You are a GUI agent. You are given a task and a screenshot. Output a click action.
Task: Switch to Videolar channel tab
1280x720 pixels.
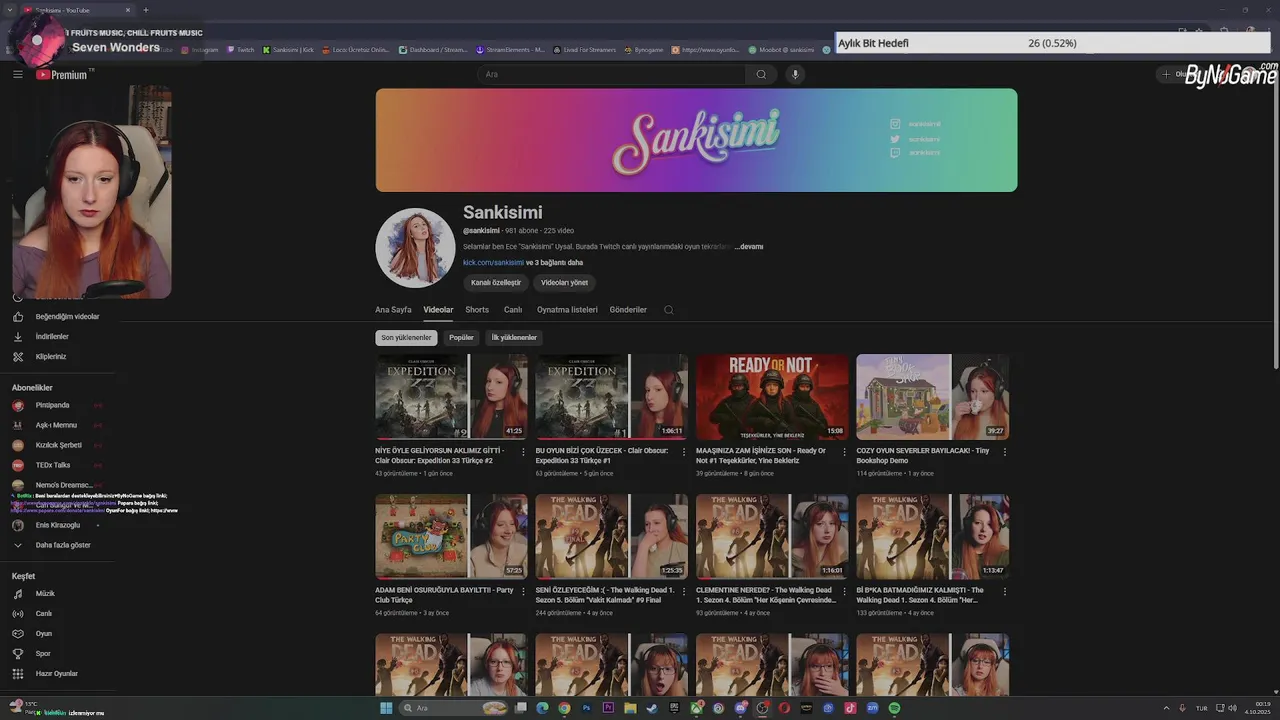pos(438,310)
